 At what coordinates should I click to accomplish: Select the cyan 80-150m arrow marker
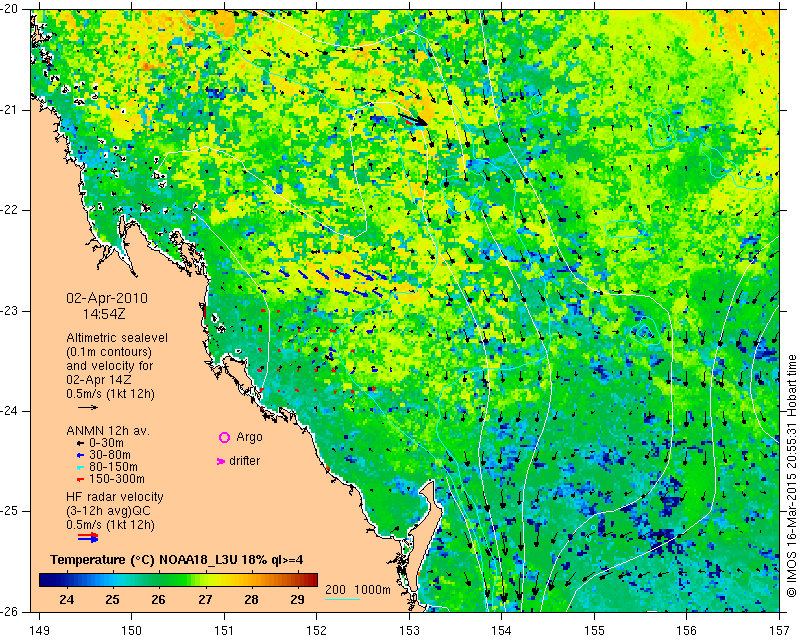(80, 467)
